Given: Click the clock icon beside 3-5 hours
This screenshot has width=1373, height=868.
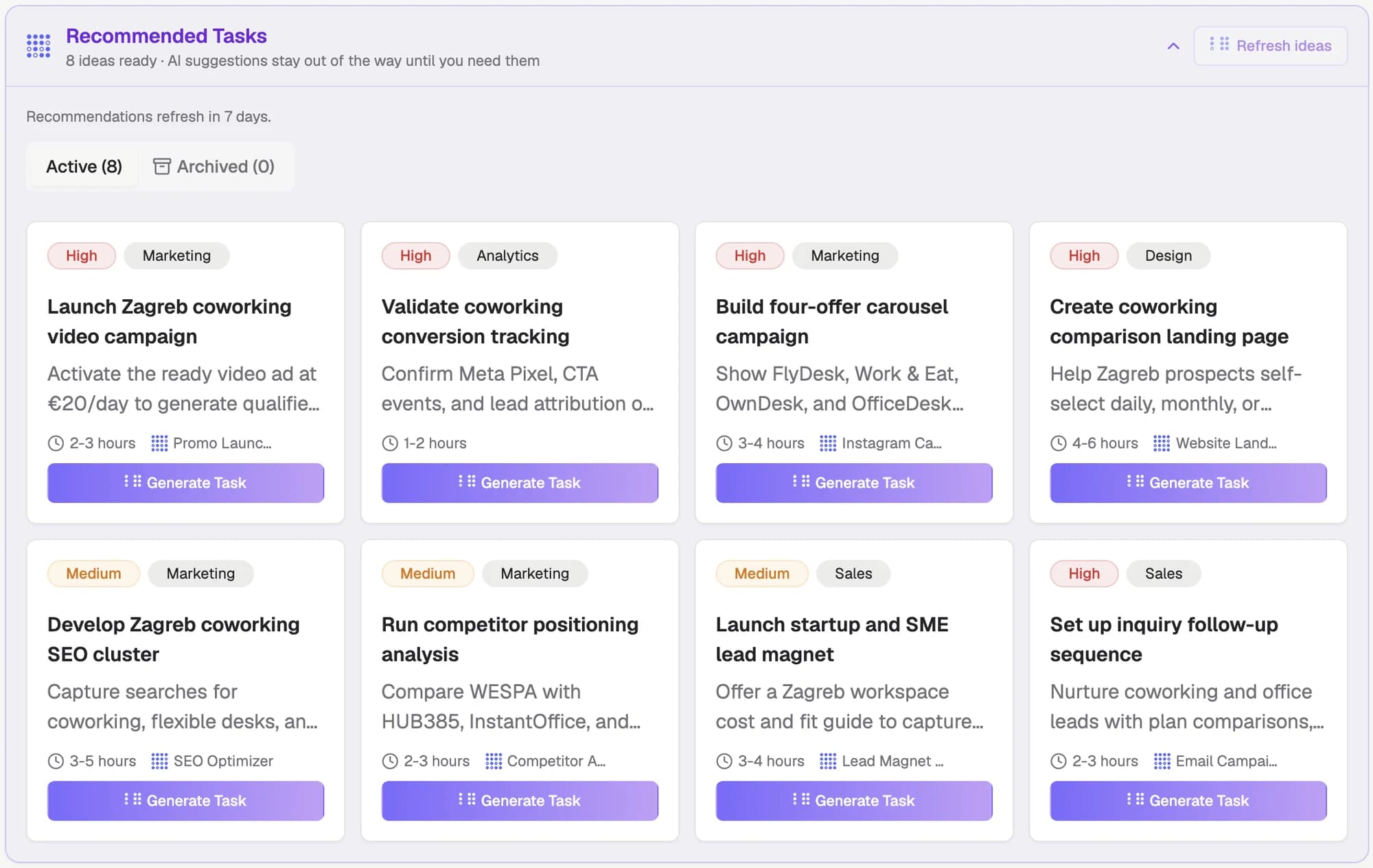Looking at the screenshot, I should click(56, 761).
